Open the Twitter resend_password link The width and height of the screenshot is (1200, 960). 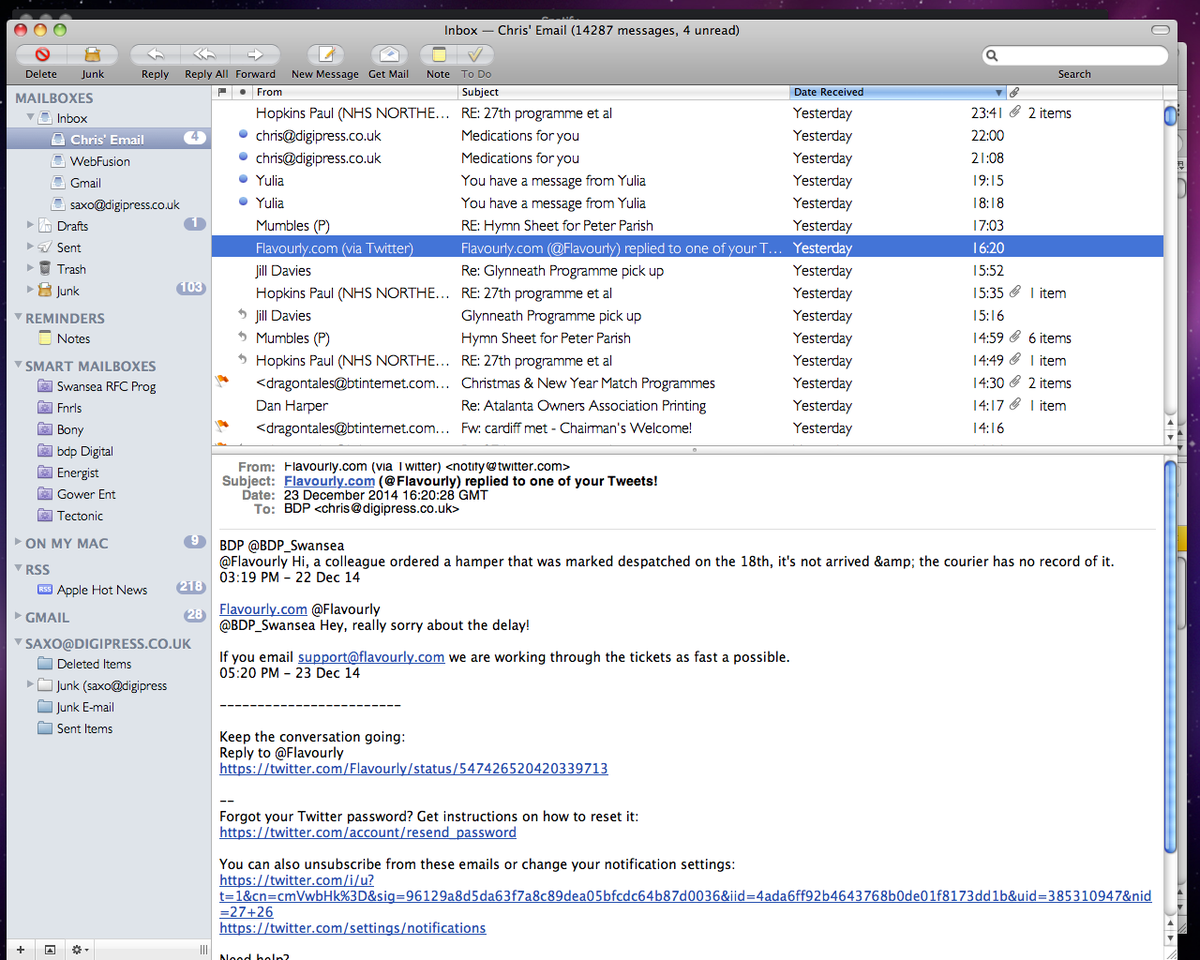point(368,833)
